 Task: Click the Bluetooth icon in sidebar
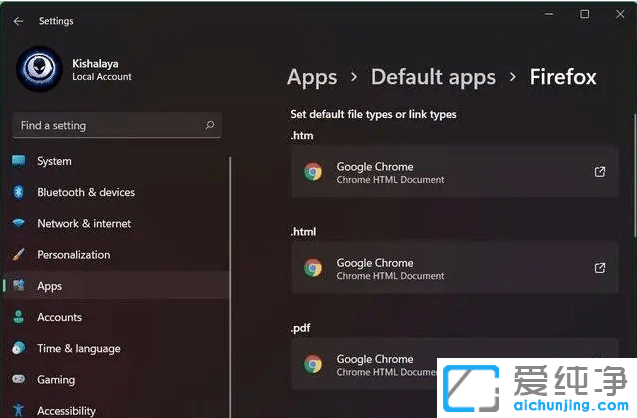19,192
